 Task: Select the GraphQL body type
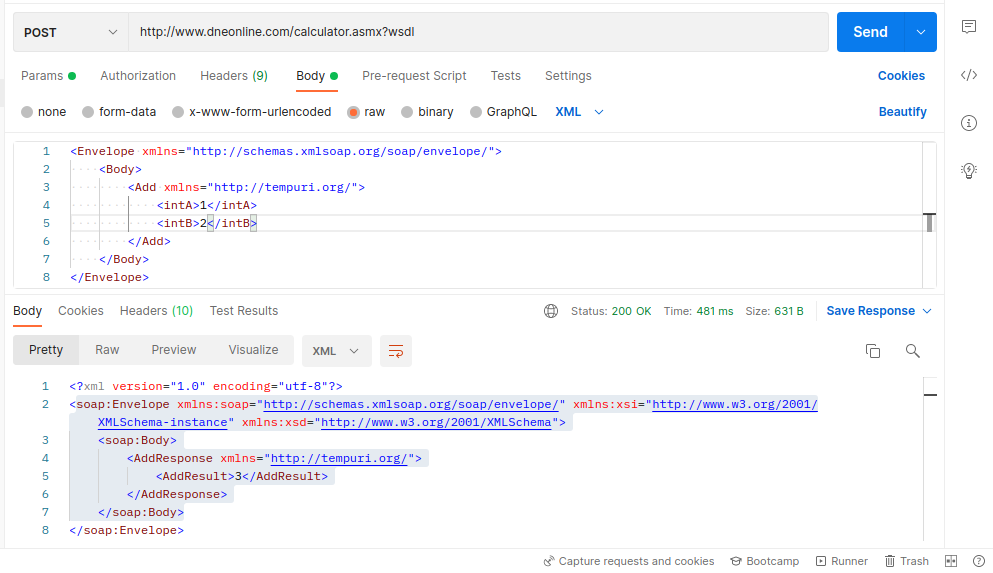pos(503,112)
